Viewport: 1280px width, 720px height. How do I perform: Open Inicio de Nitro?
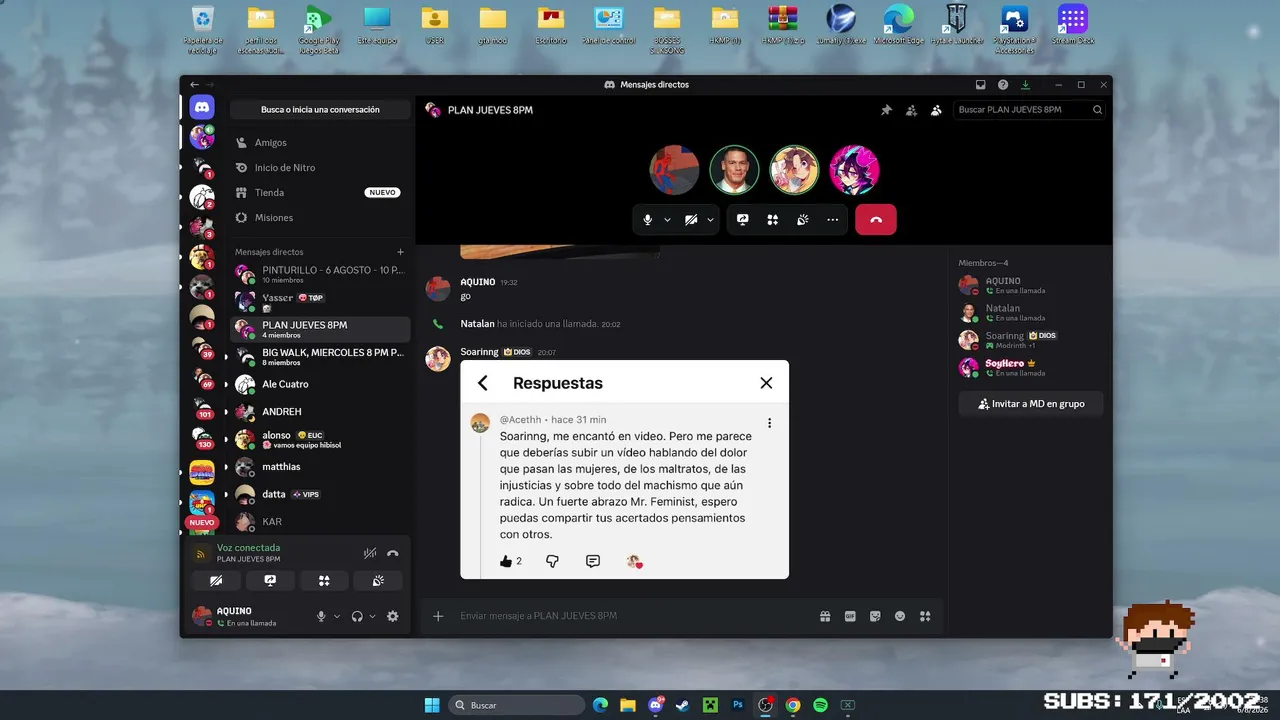(x=320, y=168)
